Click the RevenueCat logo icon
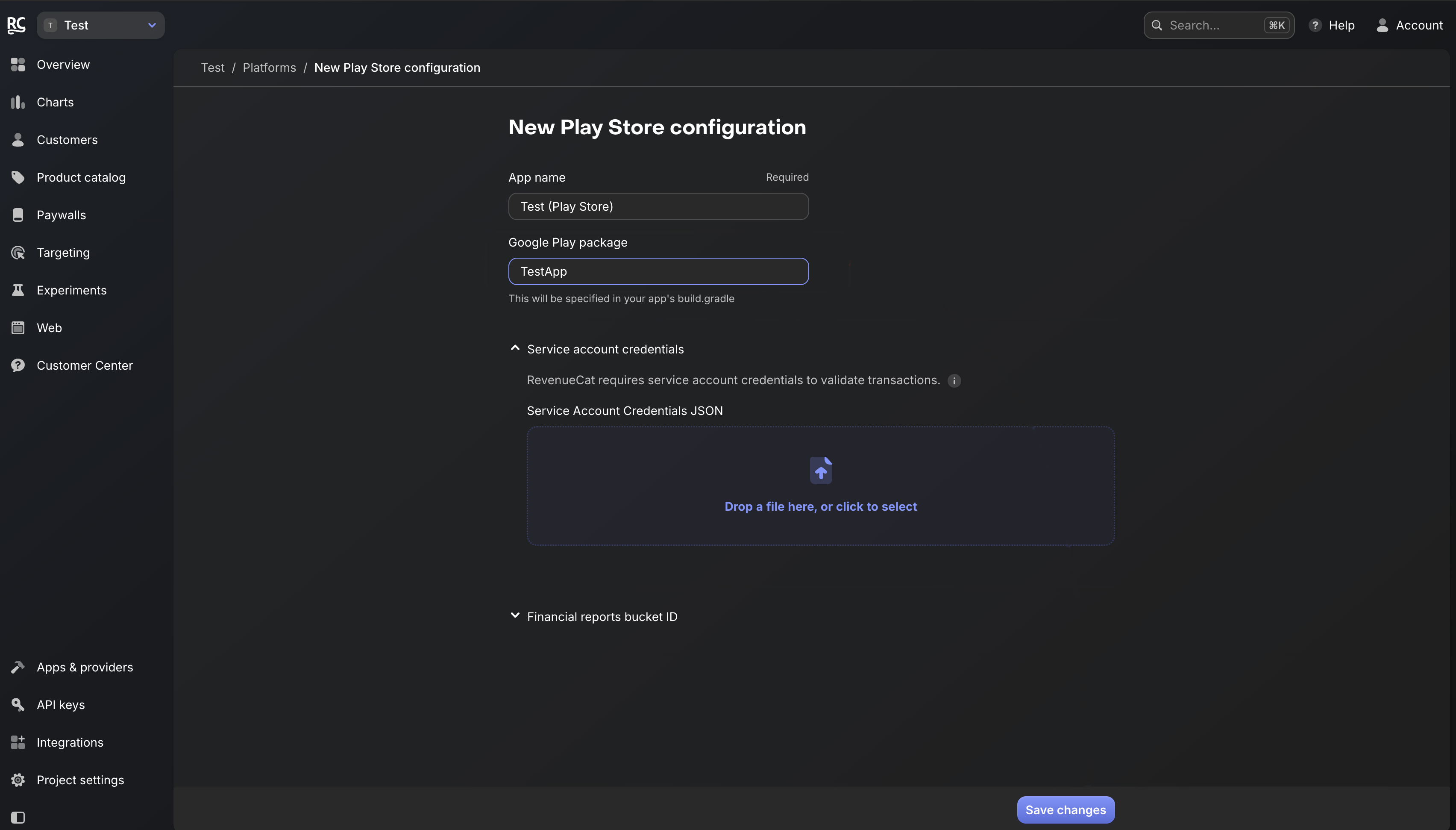 17,25
